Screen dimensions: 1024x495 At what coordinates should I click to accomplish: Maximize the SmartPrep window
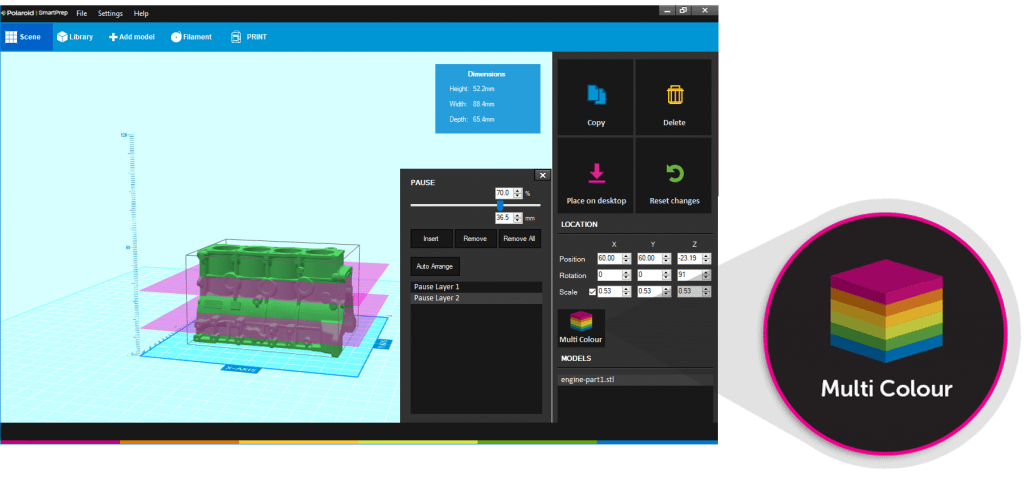[x=683, y=10]
